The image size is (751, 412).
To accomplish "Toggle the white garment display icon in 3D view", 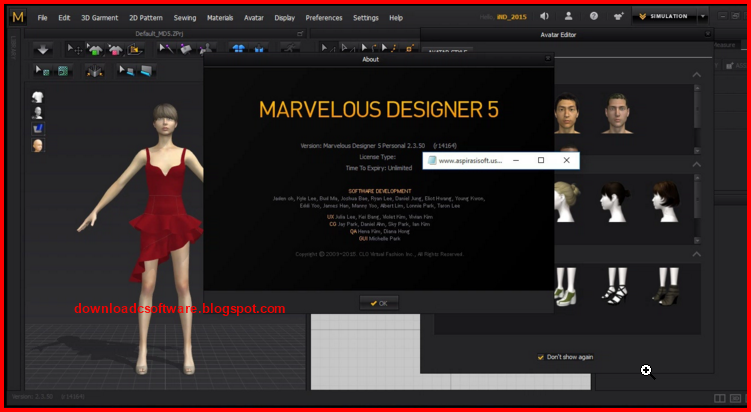I will click(x=38, y=97).
